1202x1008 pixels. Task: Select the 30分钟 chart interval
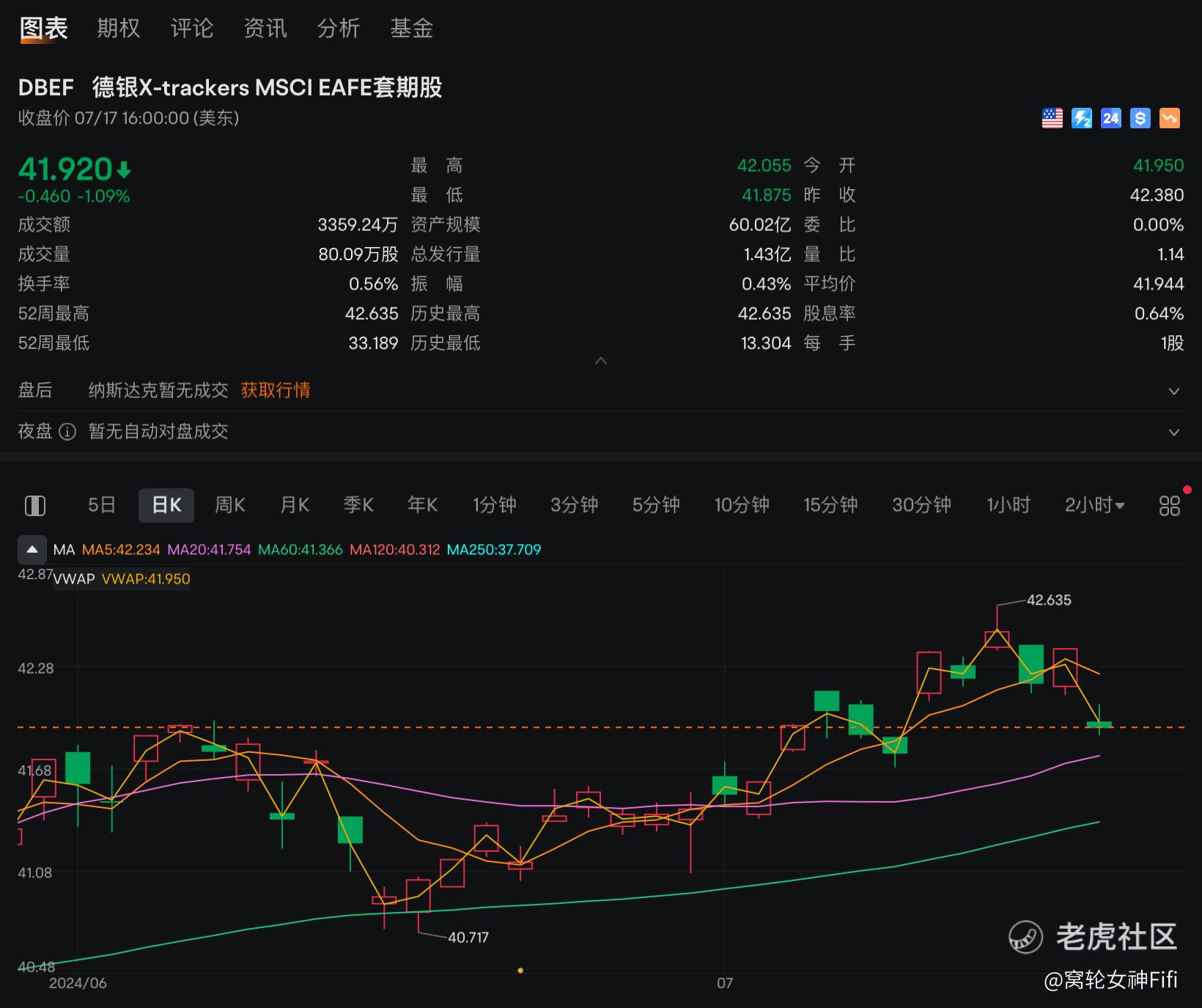(x=921, y=505)
